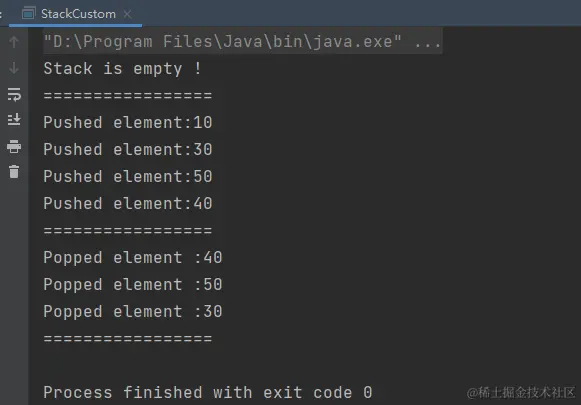The height and width of the screenshot is (405, 581).
Task: Click 'Process finished with exit code 0'
Action: click(x=208, y=393)
